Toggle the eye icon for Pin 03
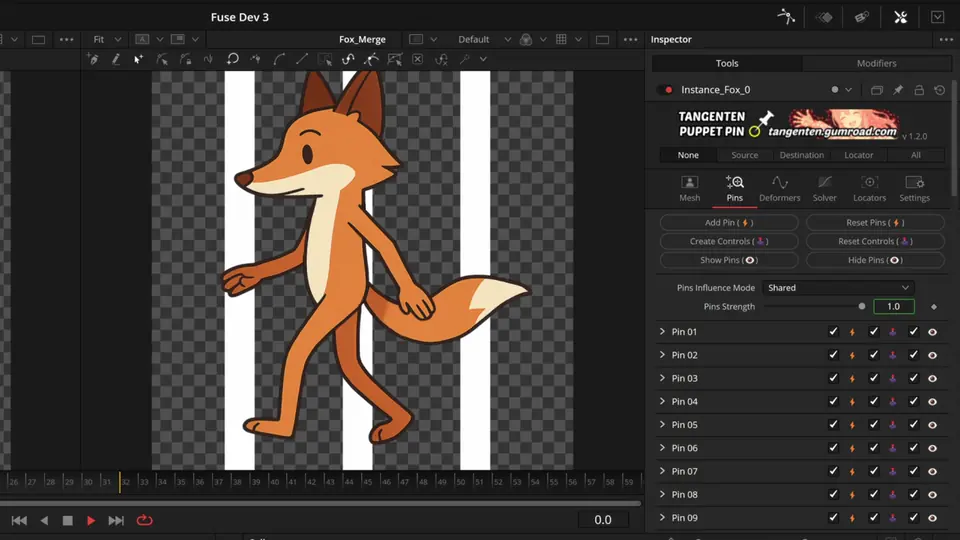 (x=932, y=379)
